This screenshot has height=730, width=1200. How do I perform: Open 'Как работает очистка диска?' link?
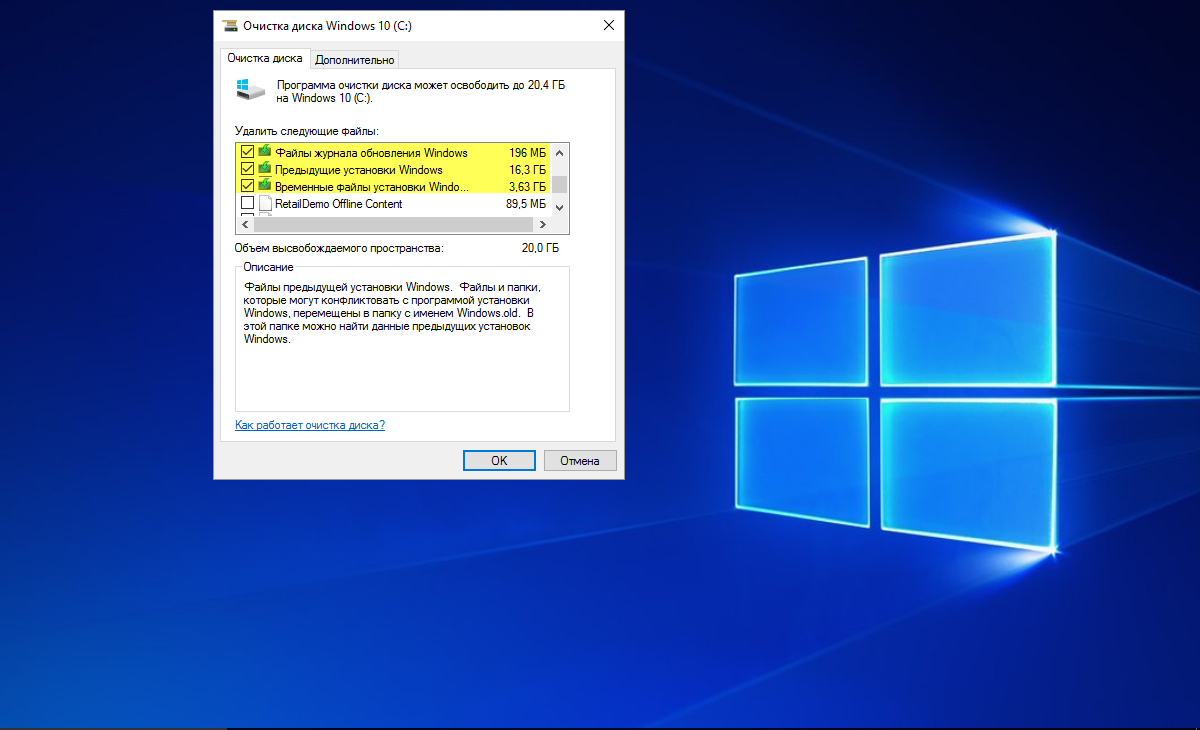click(309, 425)
